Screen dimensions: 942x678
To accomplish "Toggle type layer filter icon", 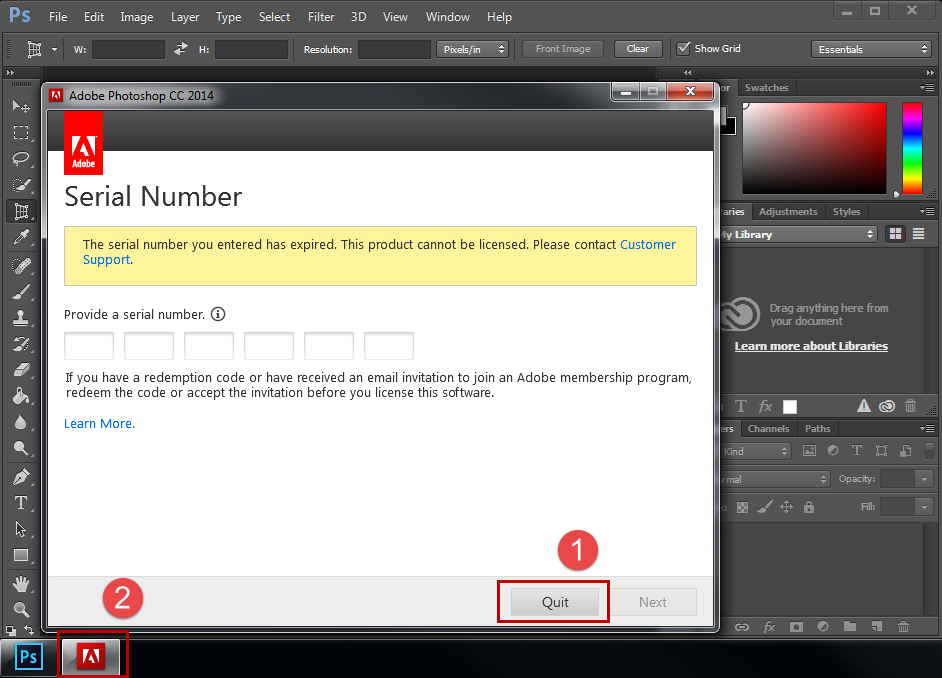I will tap(857, 450).
